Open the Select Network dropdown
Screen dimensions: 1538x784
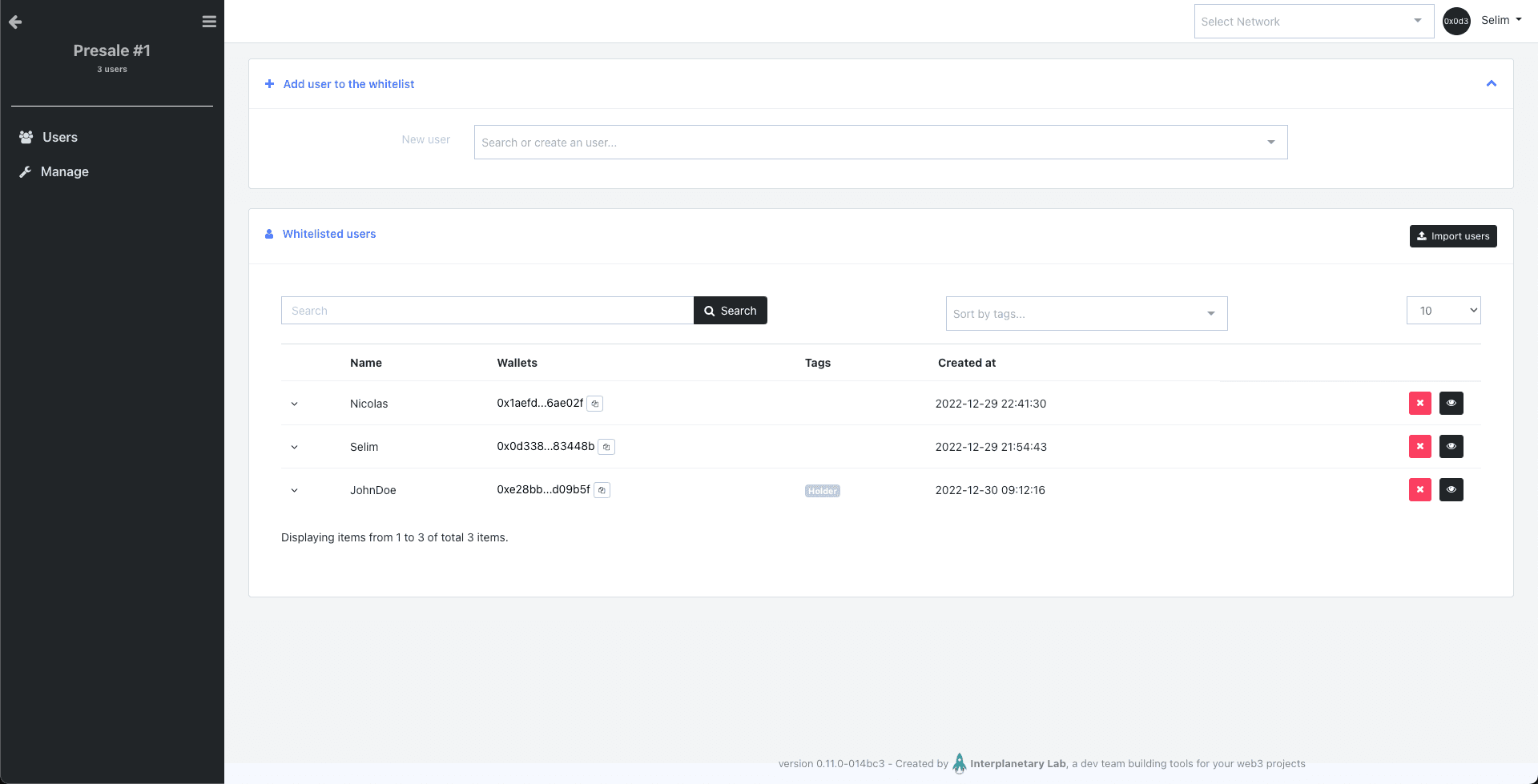1313,22
